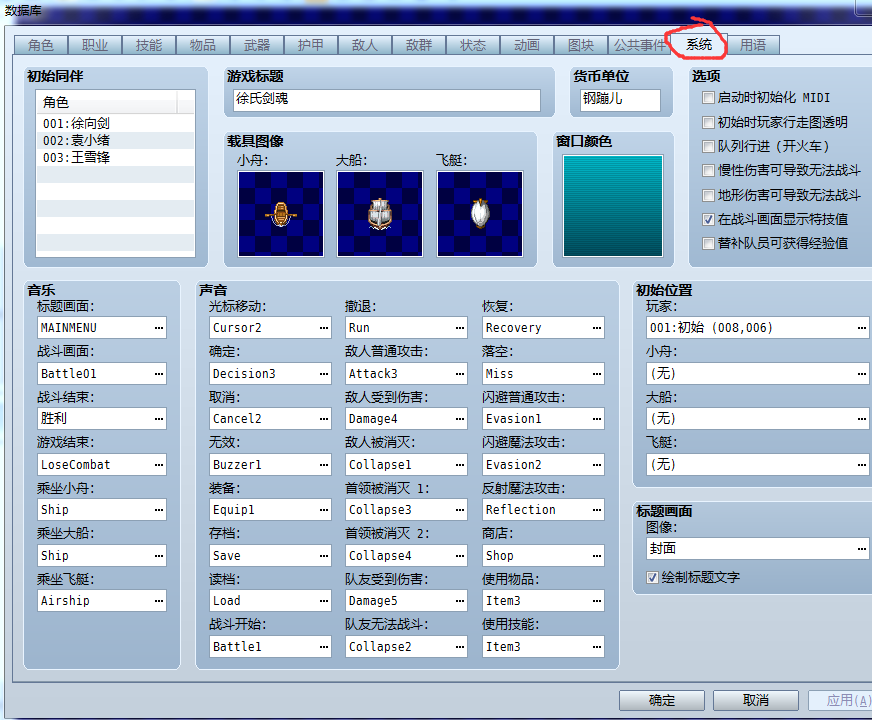This screenshot has height=720, width=872.
Task: Open browse button for Airship music
Action: [159, 600]
